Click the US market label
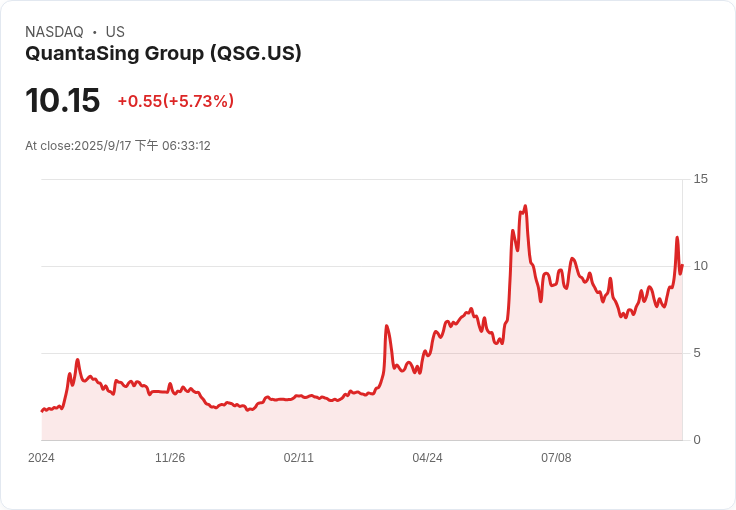 [115, 32]
